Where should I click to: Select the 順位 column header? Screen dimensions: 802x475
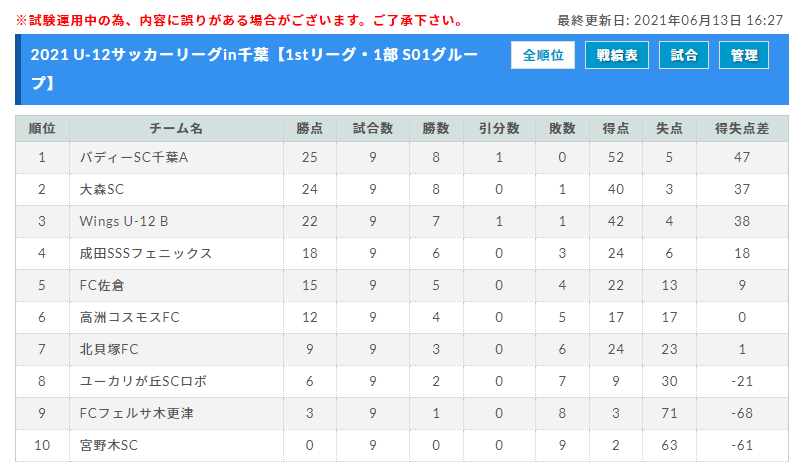click(x=42, y=128)
